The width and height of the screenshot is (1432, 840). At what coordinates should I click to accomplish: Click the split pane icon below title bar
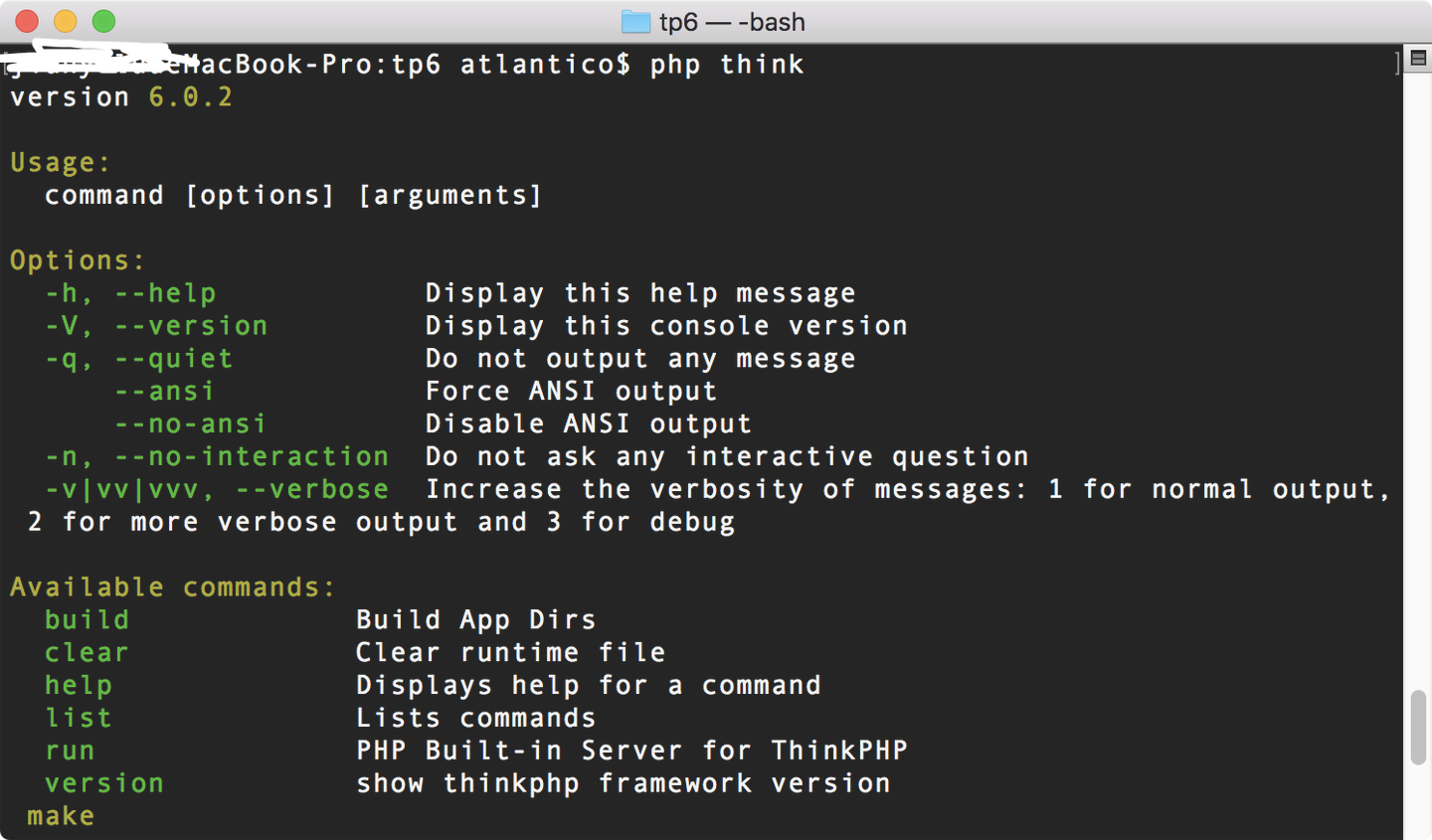click(1418, 59)
